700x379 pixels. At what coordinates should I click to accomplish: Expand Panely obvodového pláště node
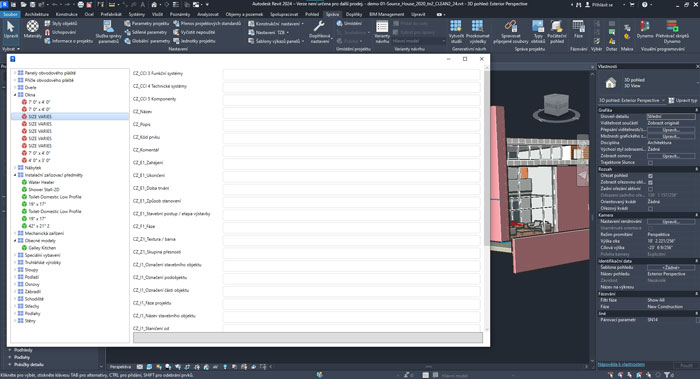tap(15, 73)
